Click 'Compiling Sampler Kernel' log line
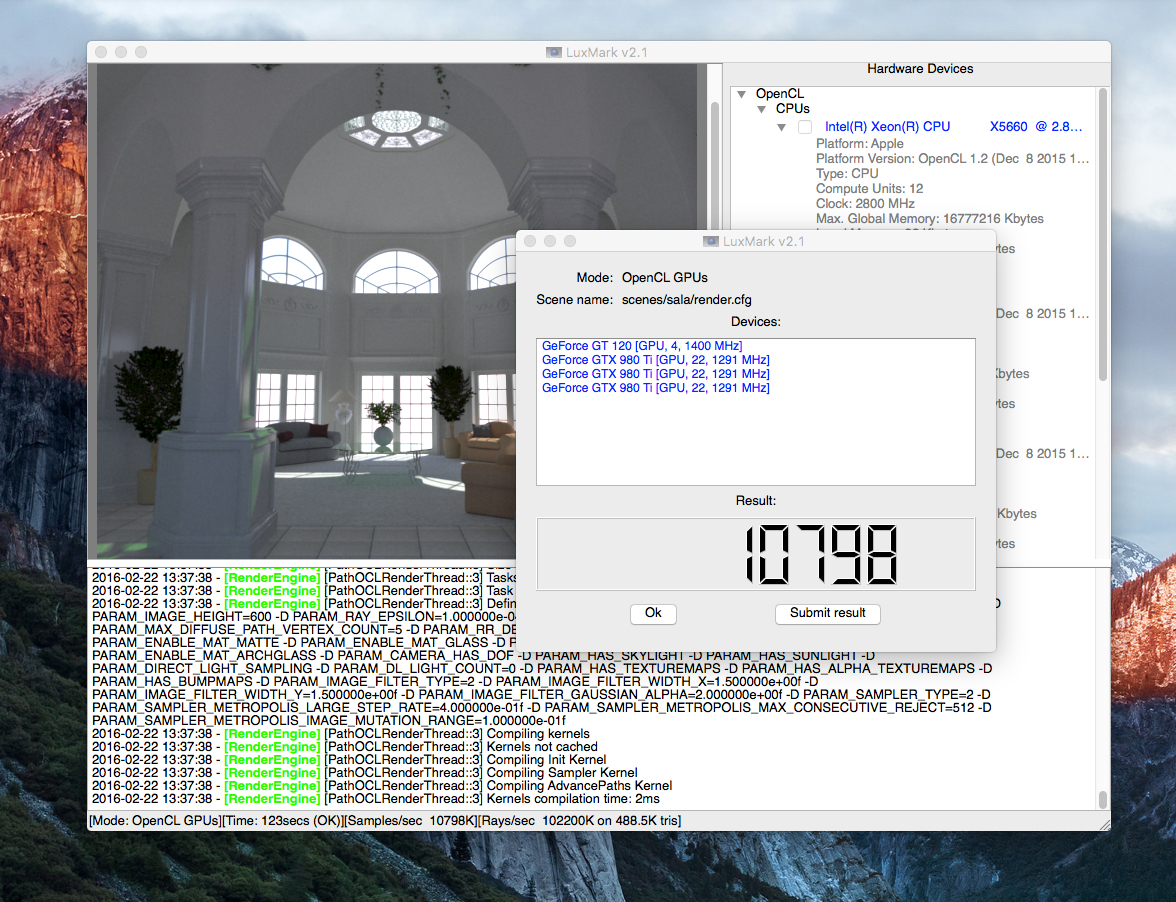Viewport: 1176px width, 902px height. (364, 773)
